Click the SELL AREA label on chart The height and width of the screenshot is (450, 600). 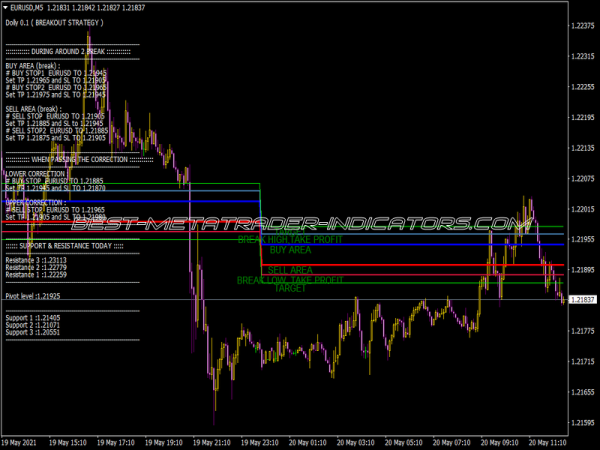point(290,270)
